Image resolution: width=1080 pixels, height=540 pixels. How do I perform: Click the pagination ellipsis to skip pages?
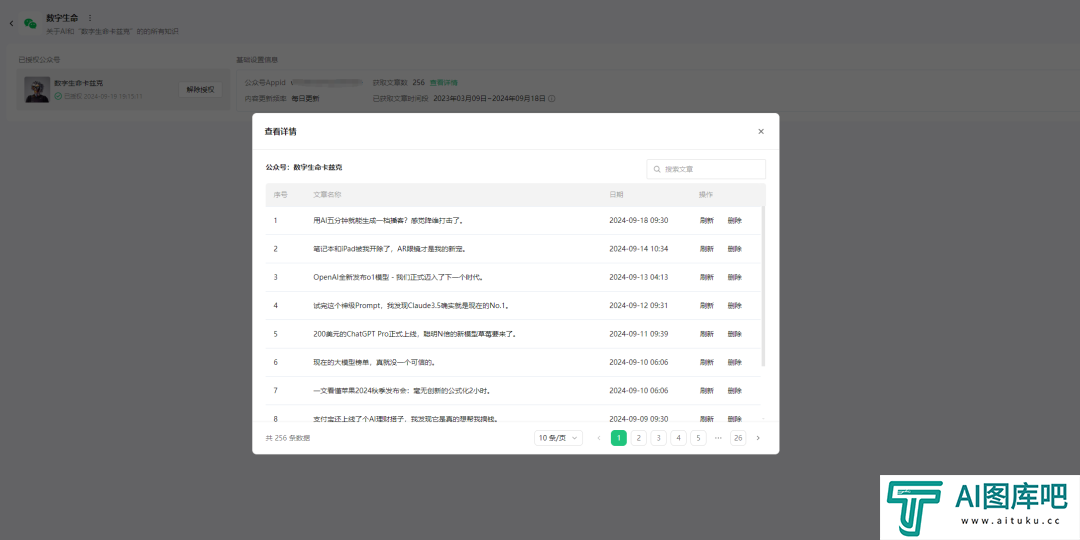coord(718,438)
